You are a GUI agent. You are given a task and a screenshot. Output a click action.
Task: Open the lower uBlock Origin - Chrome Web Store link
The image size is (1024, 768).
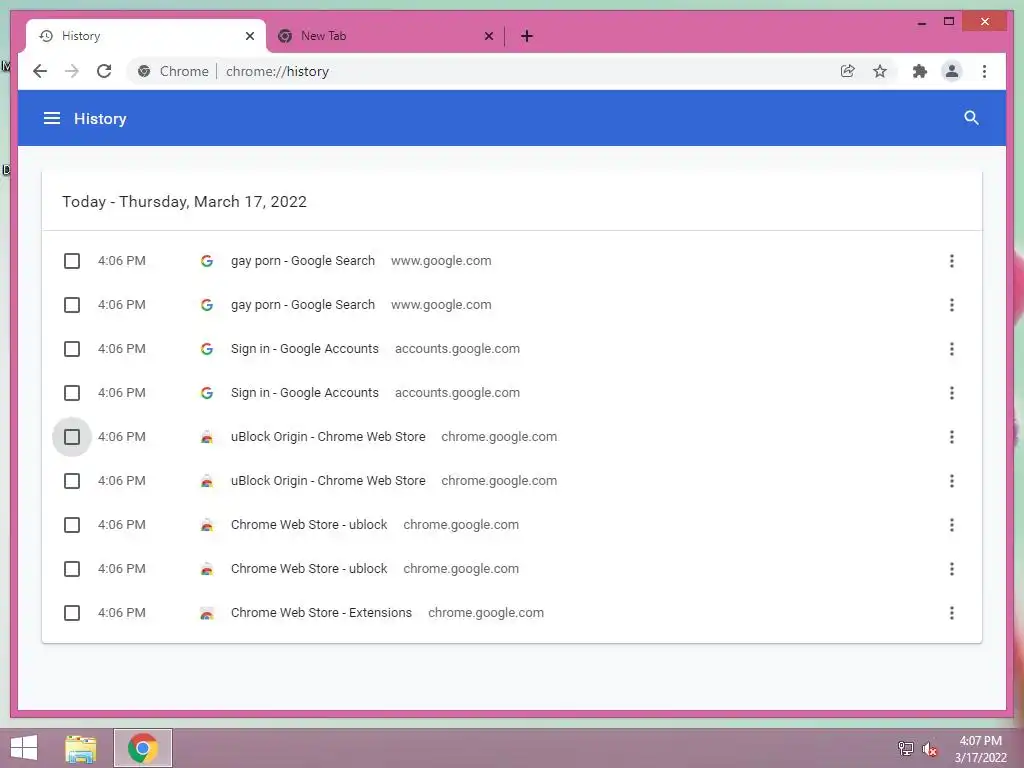tap(328, 481)
